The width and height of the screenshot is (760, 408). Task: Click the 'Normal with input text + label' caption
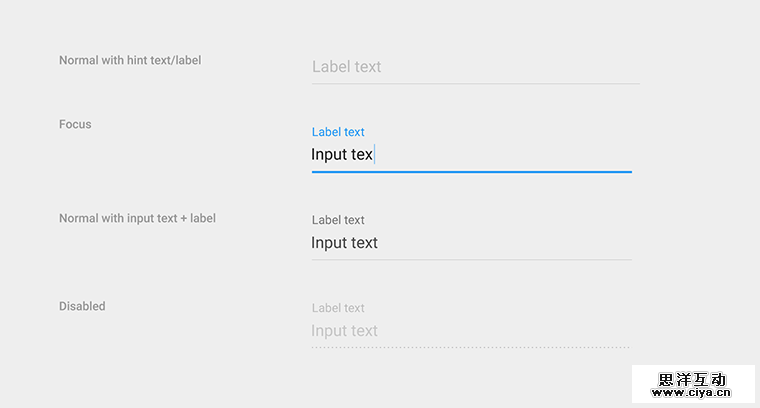137,218
